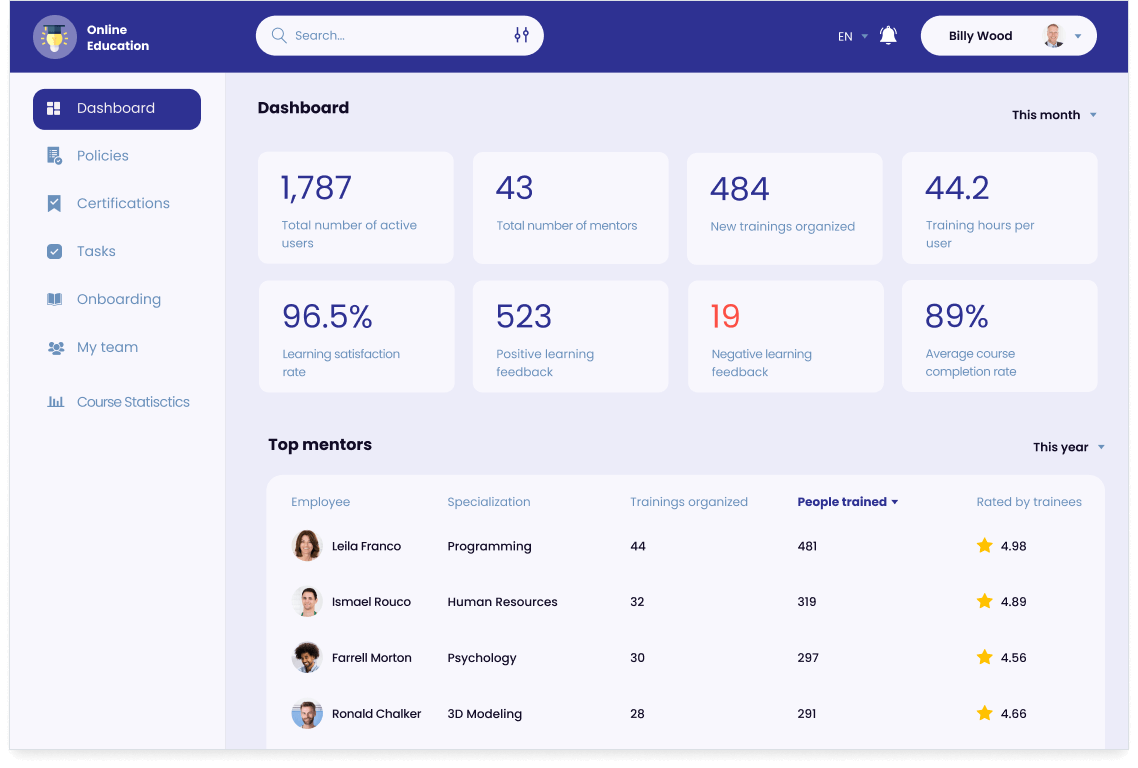Open search filter settings icon
1138x768 pixels.
pyautogui.click(x=521, y=35)
